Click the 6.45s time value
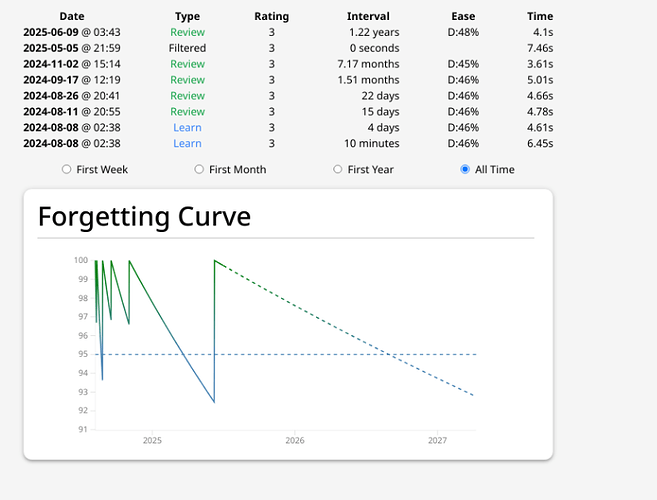The width and height of the screenshot is (657, 500). pos(540,144)
